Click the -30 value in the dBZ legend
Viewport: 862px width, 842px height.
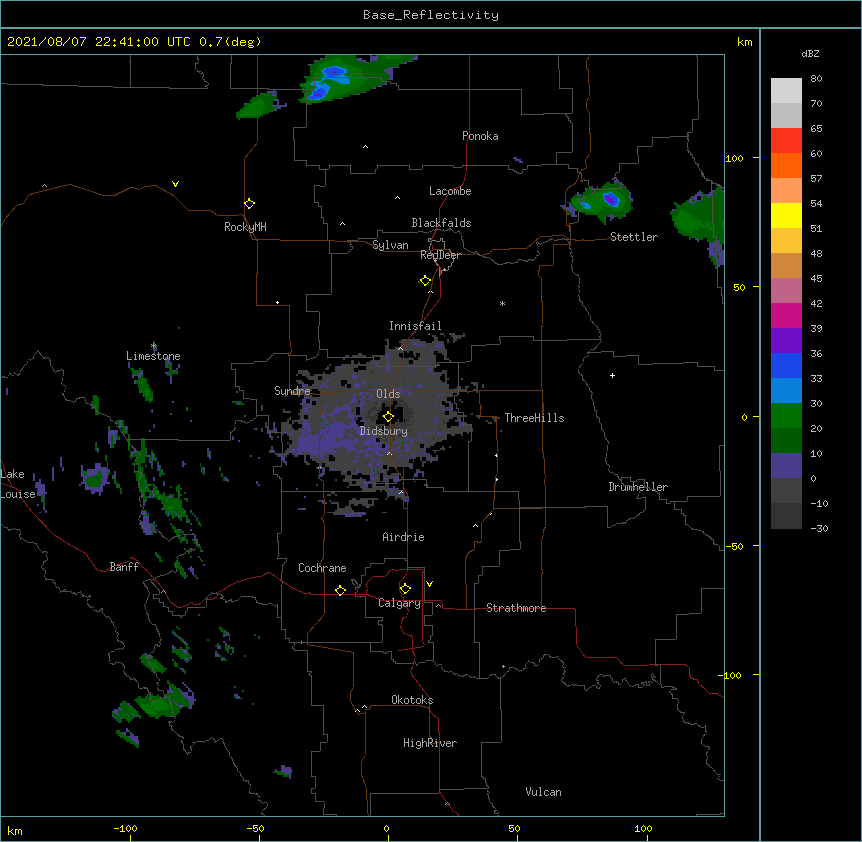click(819, 528)
